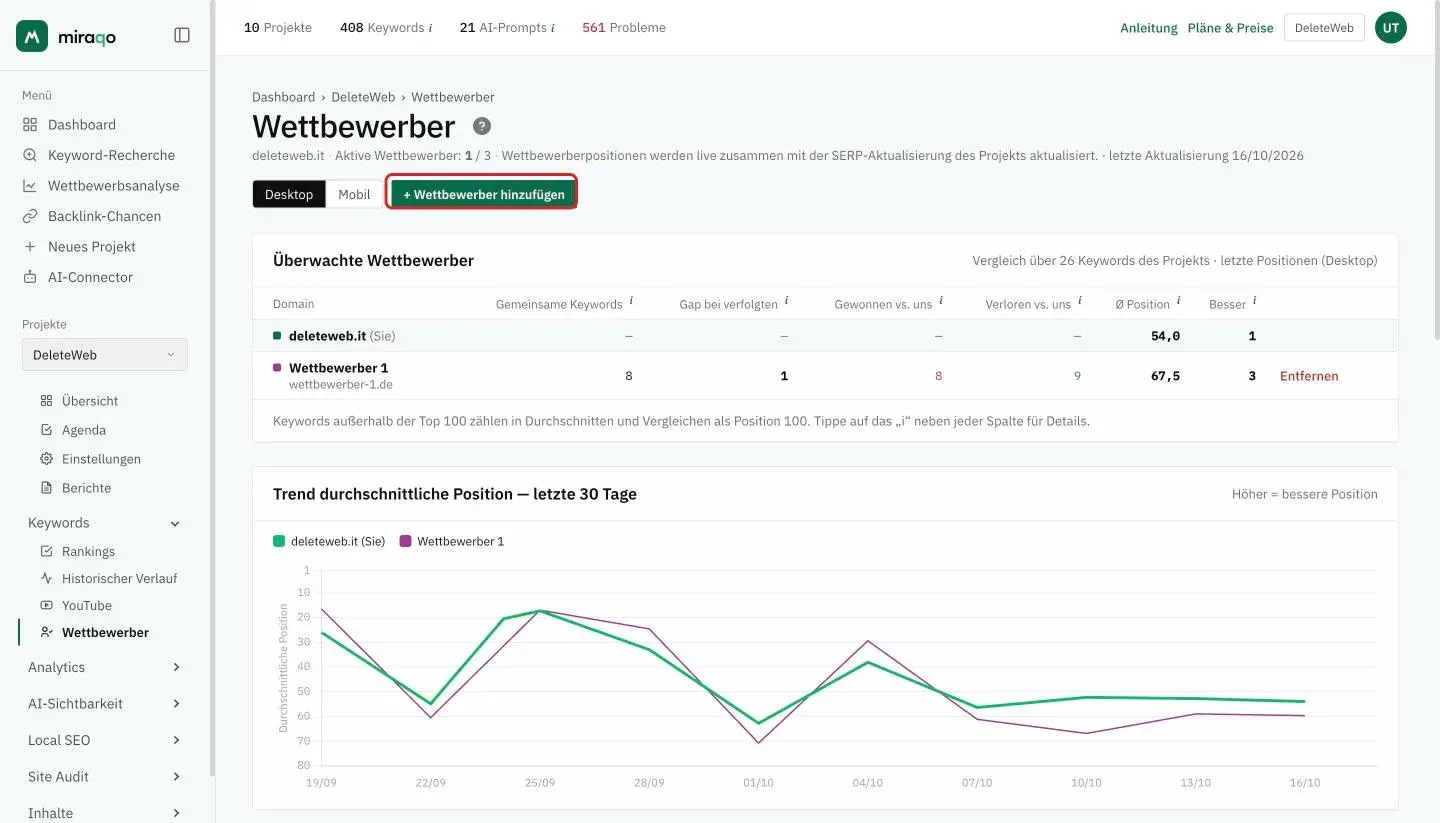Switch view to Mobil
The height and width of the screenshot is (823, 1440).
pyautogui.click(x=354, y=194)
